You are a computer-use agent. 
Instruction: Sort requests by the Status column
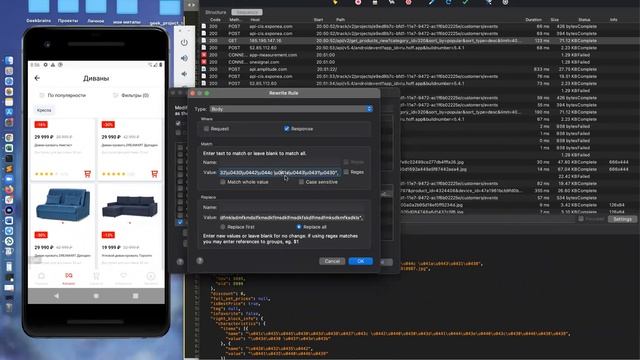(x=584, y=20)
